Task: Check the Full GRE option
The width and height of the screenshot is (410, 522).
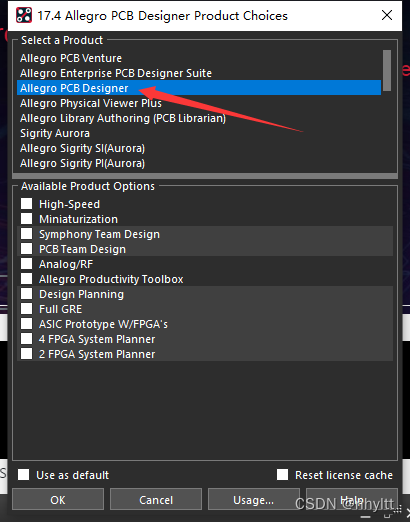Action: [x=27, y=309]
